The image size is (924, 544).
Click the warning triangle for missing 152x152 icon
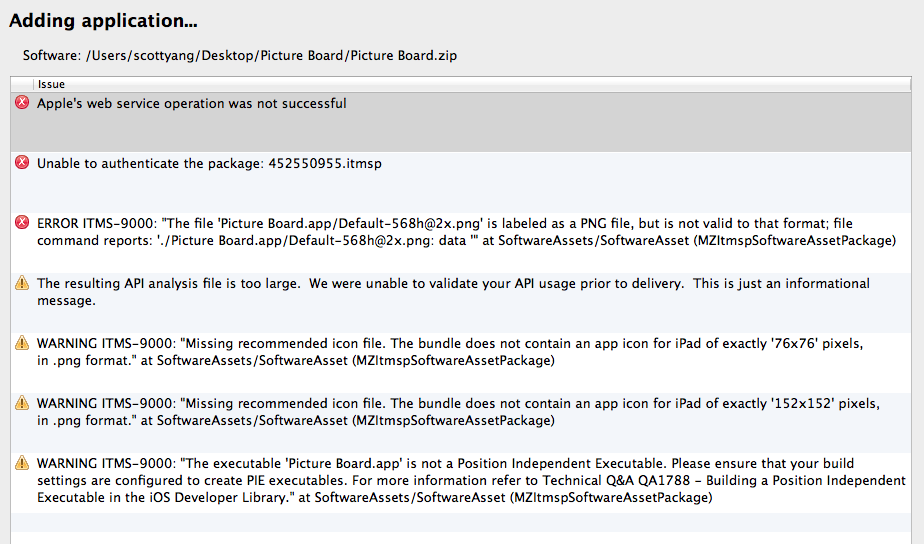(22, 404)
